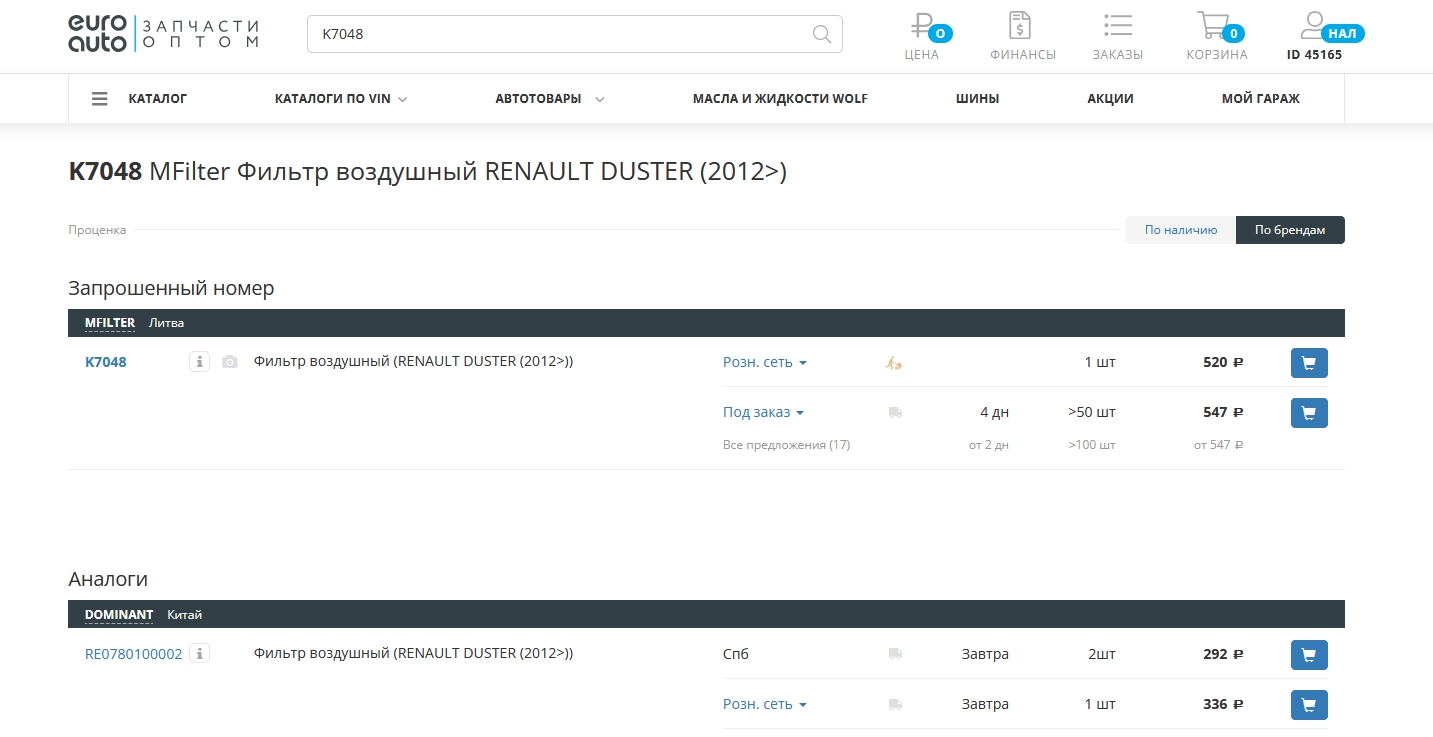The width and height of the screenshot is (1433, 737).
Task: Click the 2шт quantity in Спб row
Action: pos(1102,654)
